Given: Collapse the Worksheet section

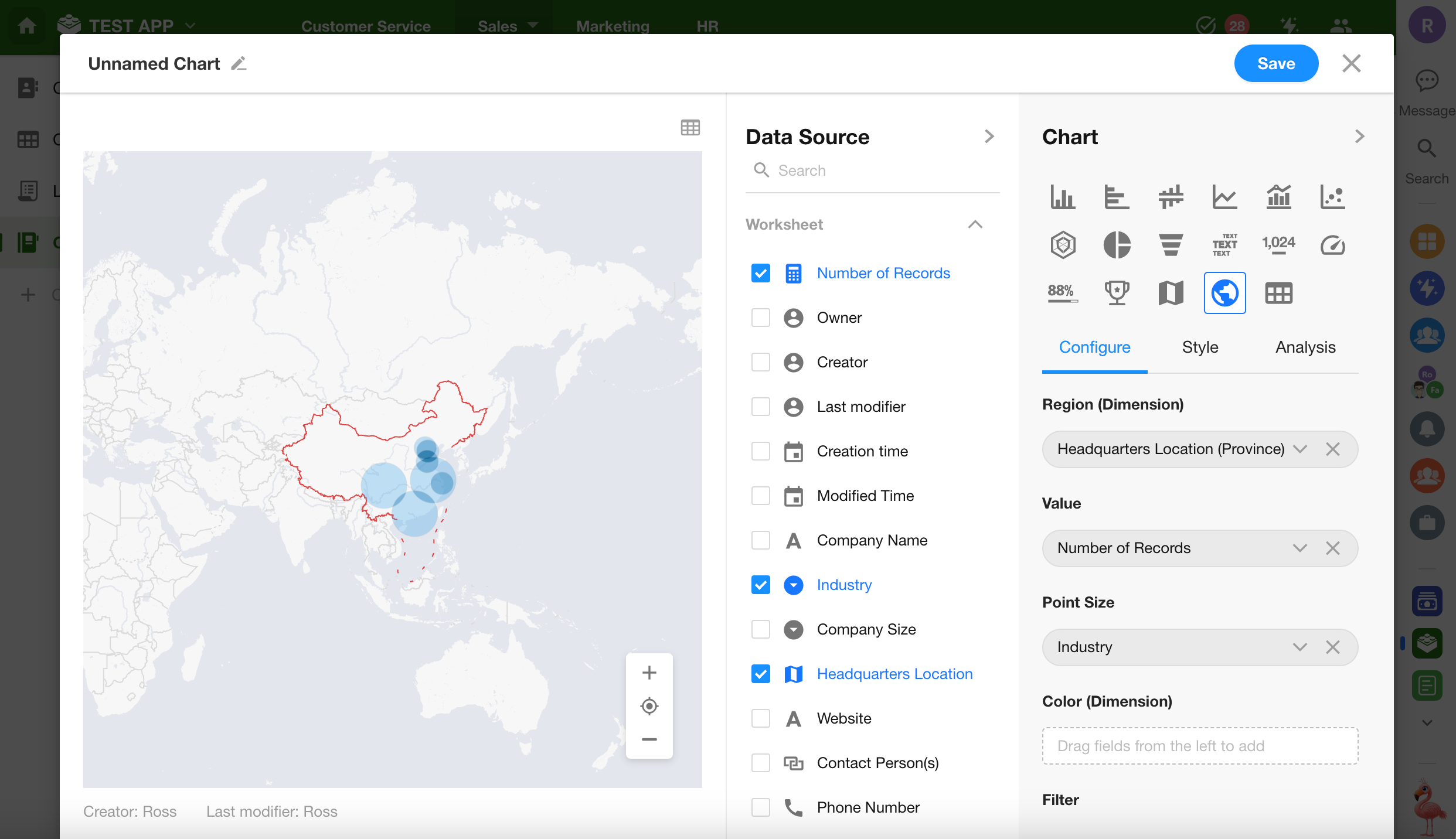Looking at the screenshot, I should 975,224.
